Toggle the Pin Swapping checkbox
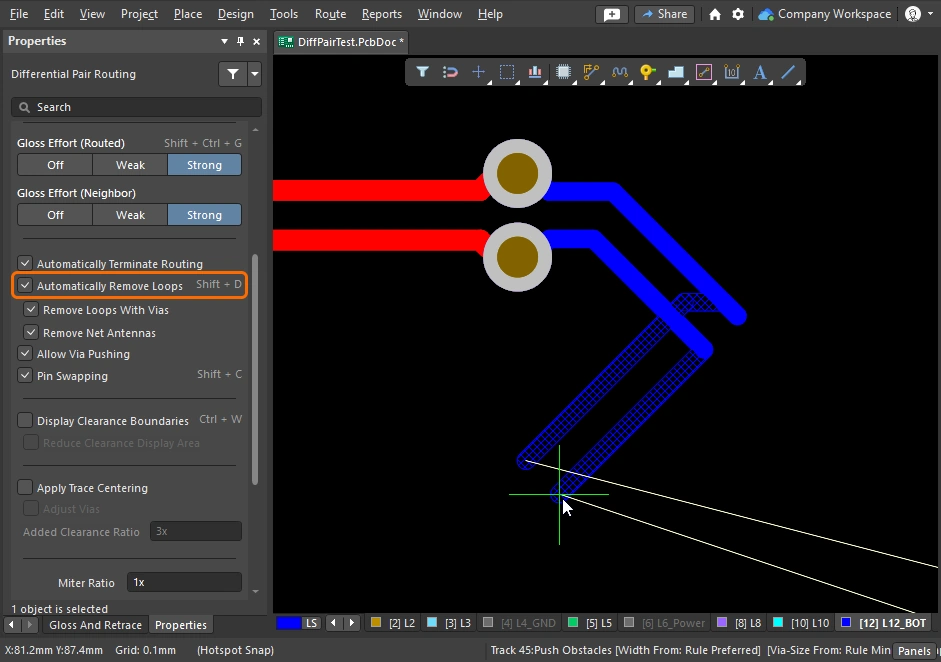 pyautogui.click(x=26, y=376)
